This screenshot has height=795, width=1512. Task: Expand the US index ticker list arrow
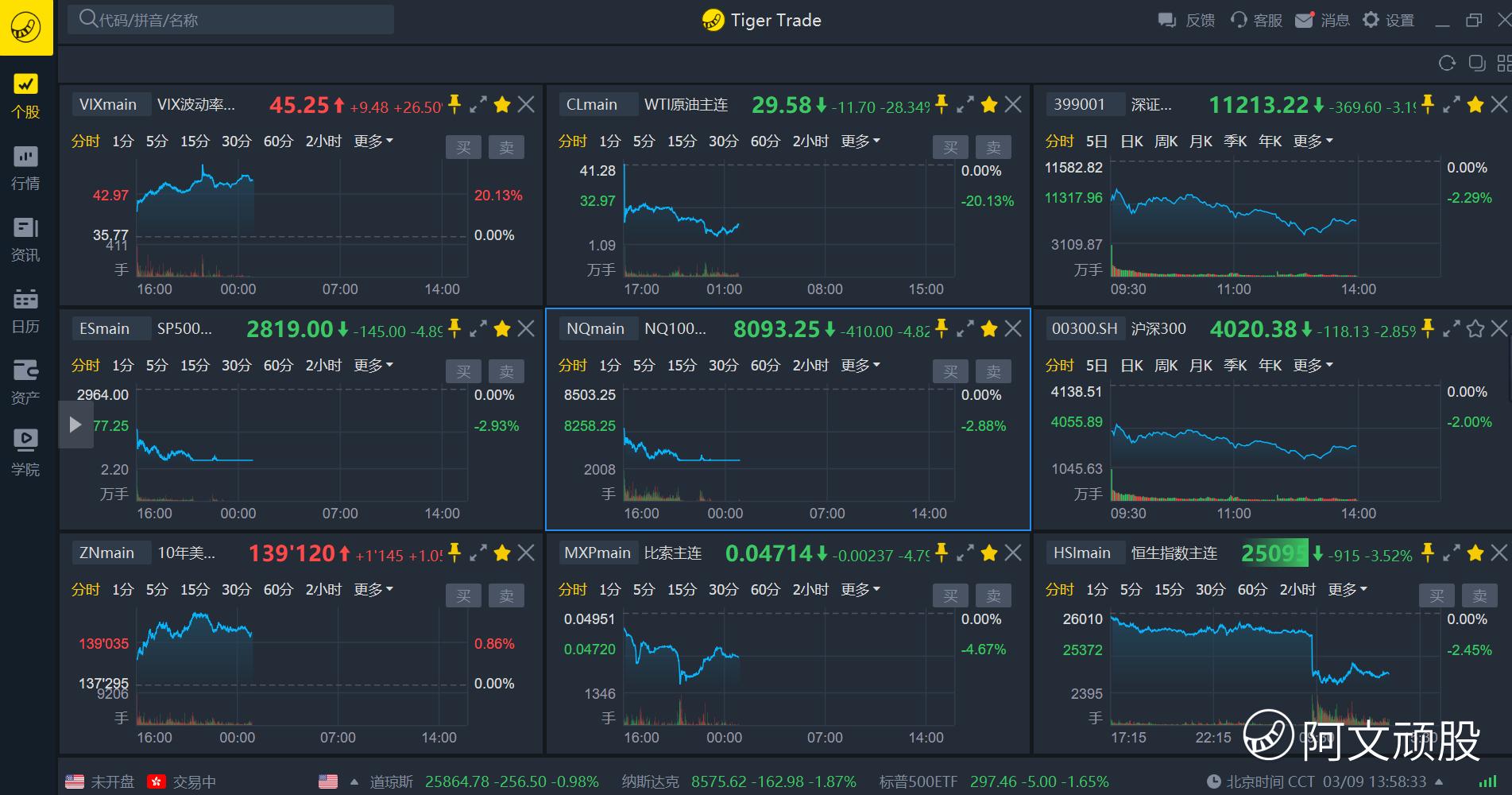(354, 782)
